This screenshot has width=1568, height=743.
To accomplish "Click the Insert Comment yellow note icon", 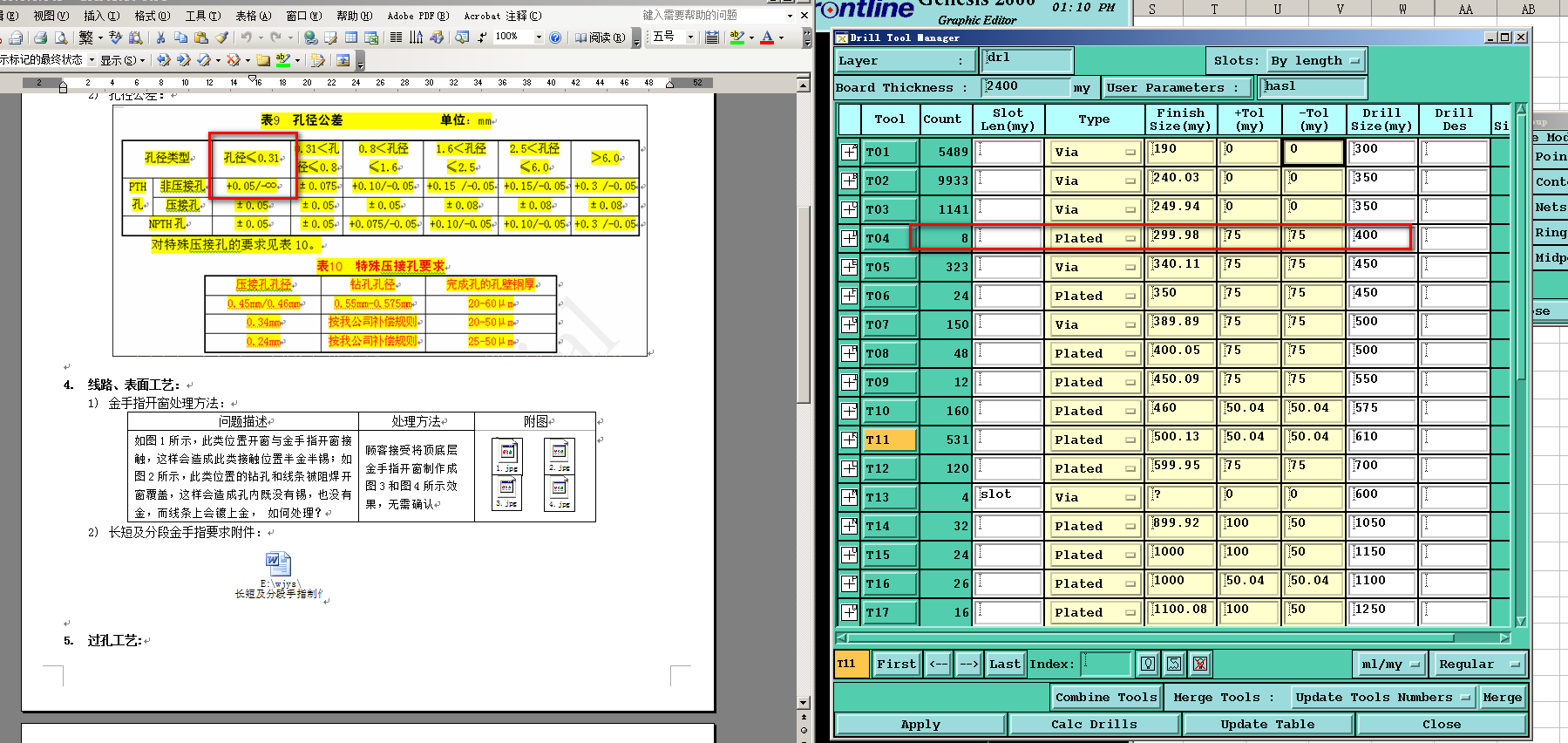I will pos(262,60).
